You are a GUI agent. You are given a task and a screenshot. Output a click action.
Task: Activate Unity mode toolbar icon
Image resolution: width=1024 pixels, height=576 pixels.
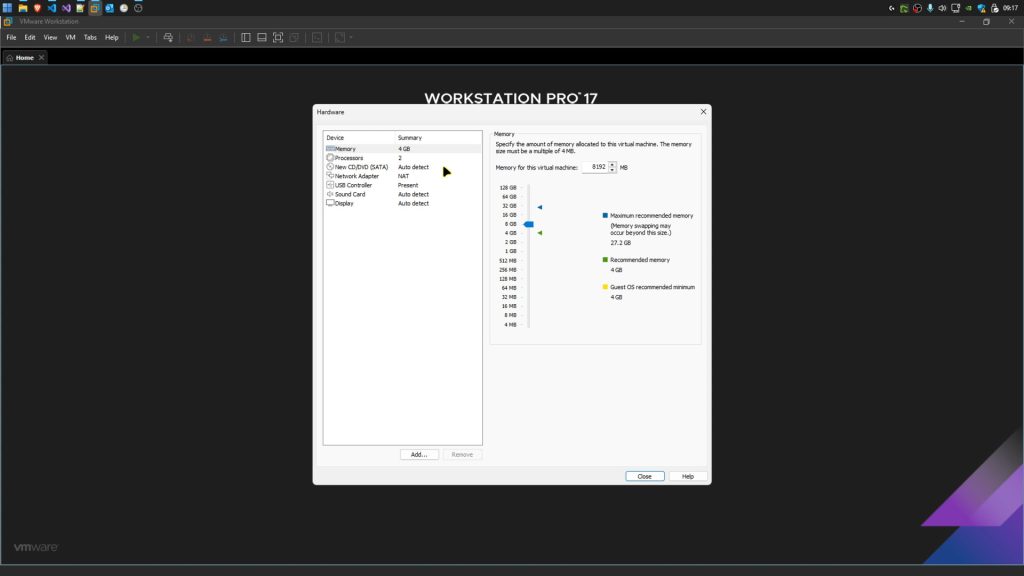click(x=293, y=37)
